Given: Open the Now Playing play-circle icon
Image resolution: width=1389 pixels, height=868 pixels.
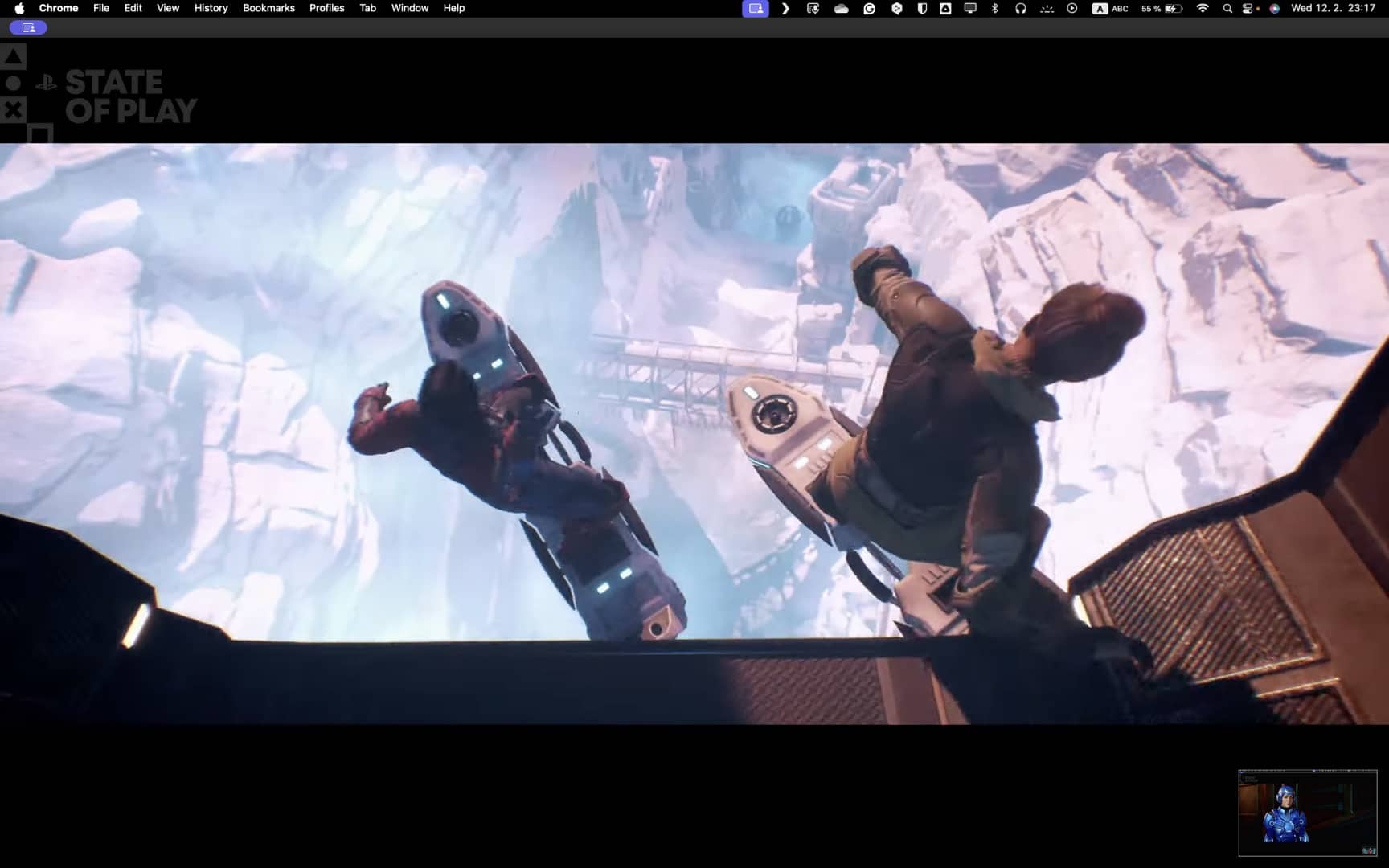Looking at the screenshot, I should coord(1072,8).
